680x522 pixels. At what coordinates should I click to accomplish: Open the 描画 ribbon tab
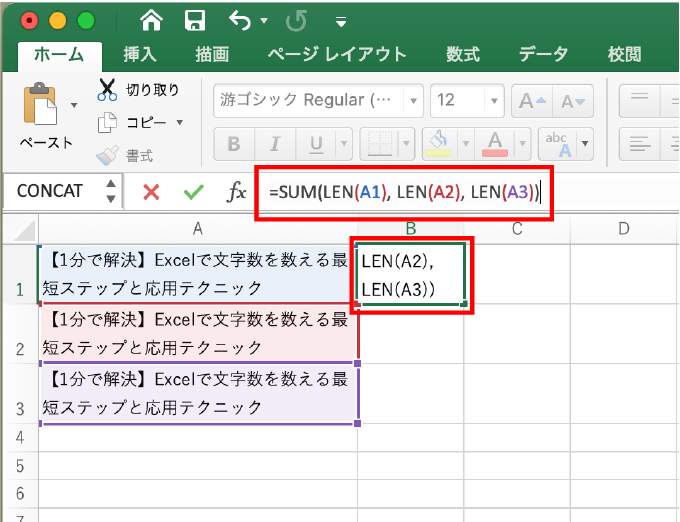(x=212, y=55)
